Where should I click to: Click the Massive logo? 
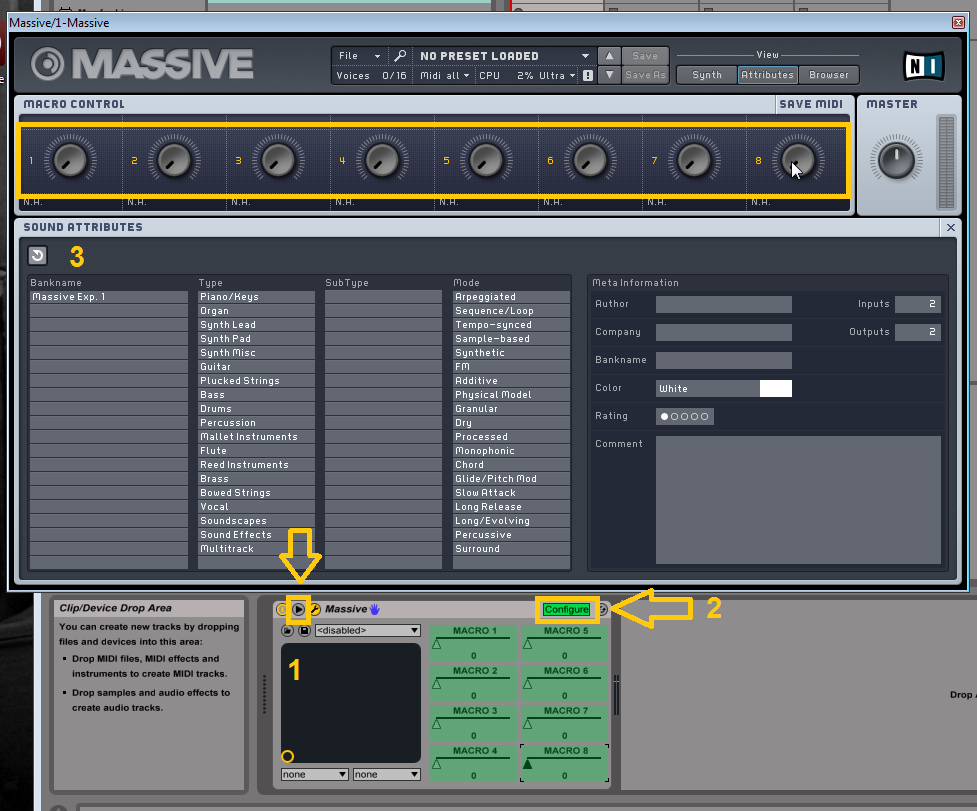tap(143, 64)
